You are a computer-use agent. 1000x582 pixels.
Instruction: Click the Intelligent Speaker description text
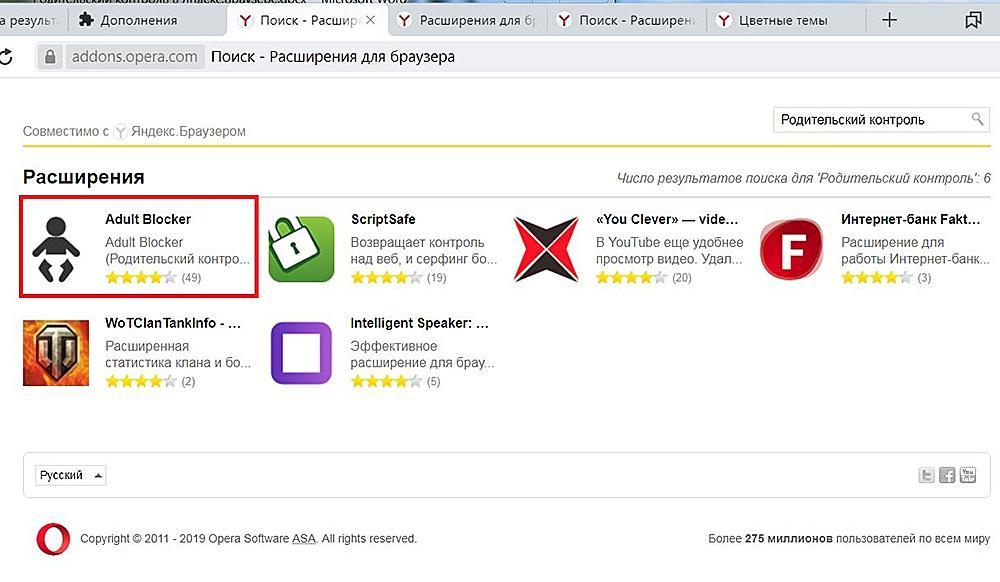422,354
